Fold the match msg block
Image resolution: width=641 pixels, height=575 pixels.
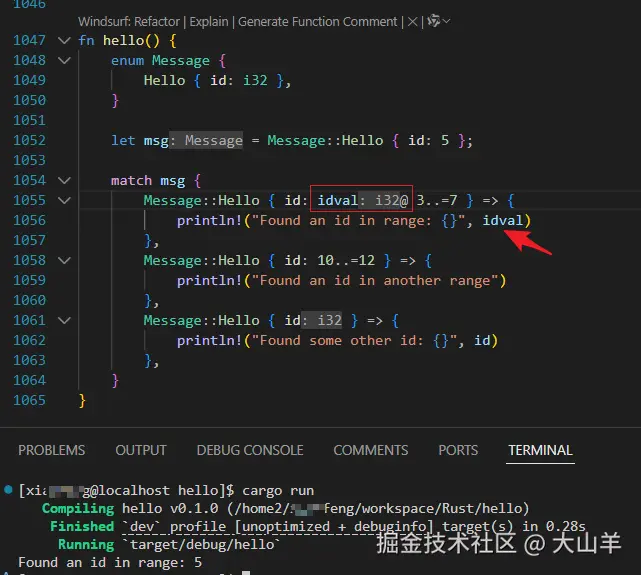[65, 181]
